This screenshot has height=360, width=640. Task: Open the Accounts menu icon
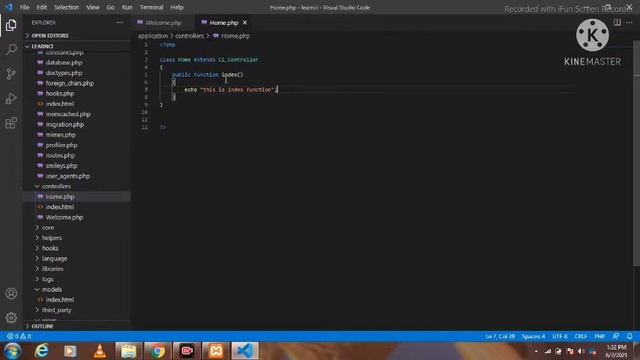point(11,293)
